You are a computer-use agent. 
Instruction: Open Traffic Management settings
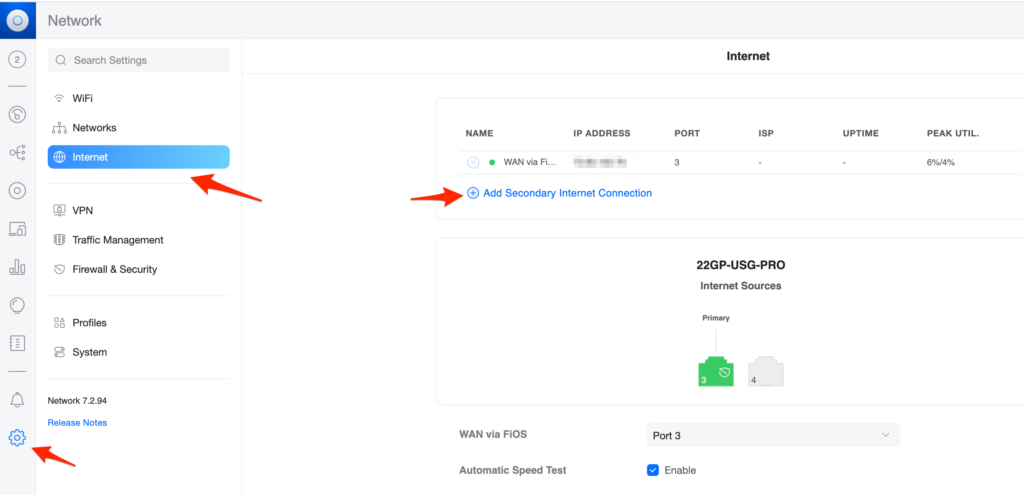pyautogui.click(x=117, y=240)
